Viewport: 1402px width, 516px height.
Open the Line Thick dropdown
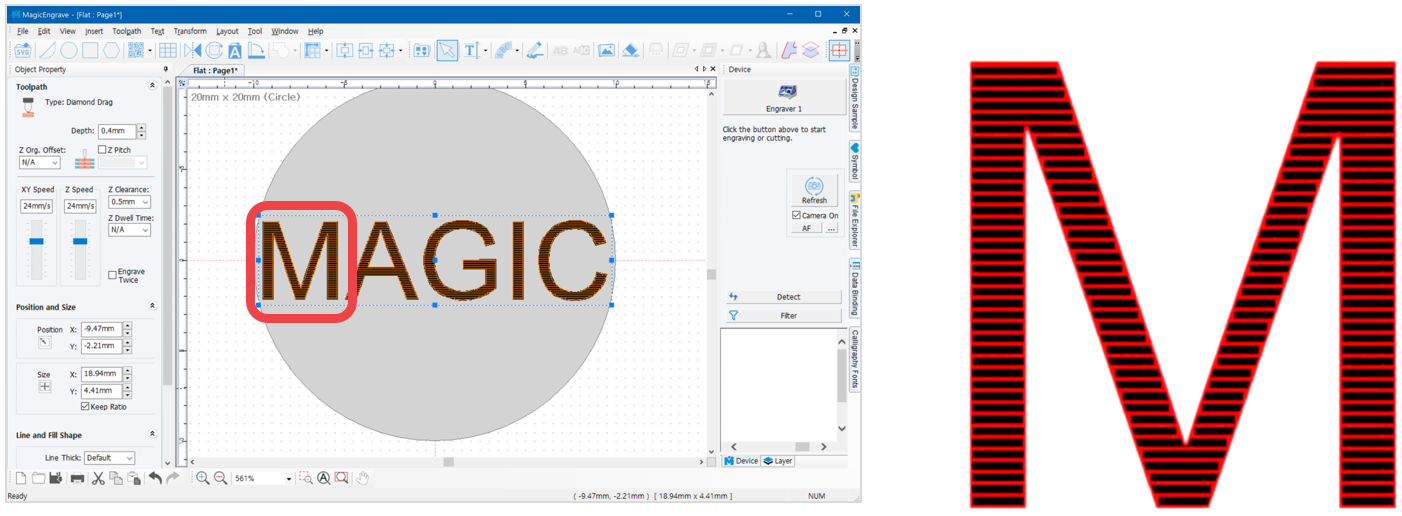click(109, 458)
